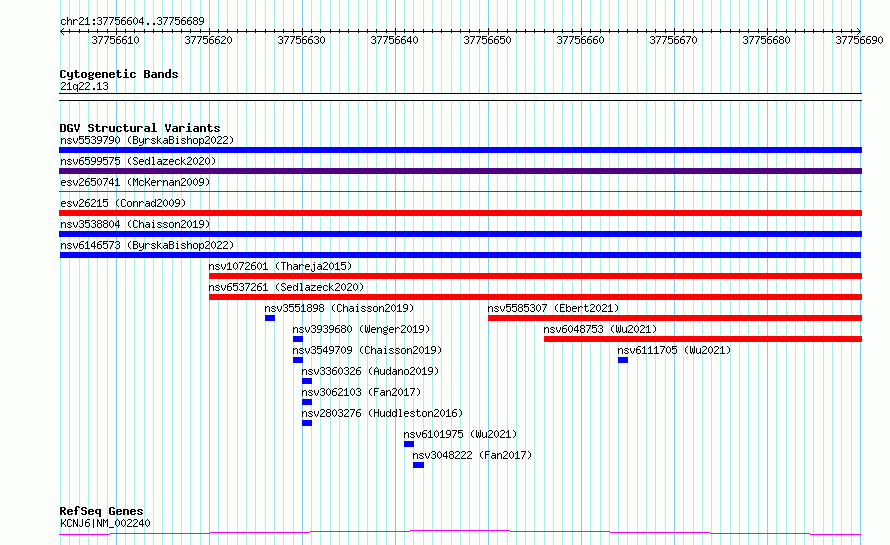Click the blue marker under nsv3062103
Screen dimensions: 890x545
[x=307, y=402]
